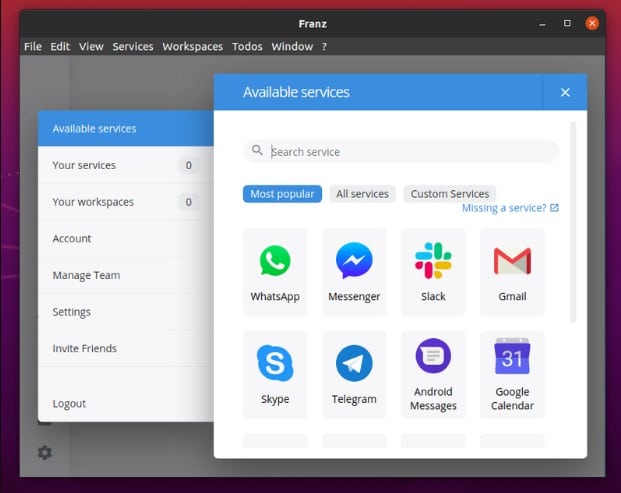
Task: Click the Your workspaces count badge
Action: 189,202
